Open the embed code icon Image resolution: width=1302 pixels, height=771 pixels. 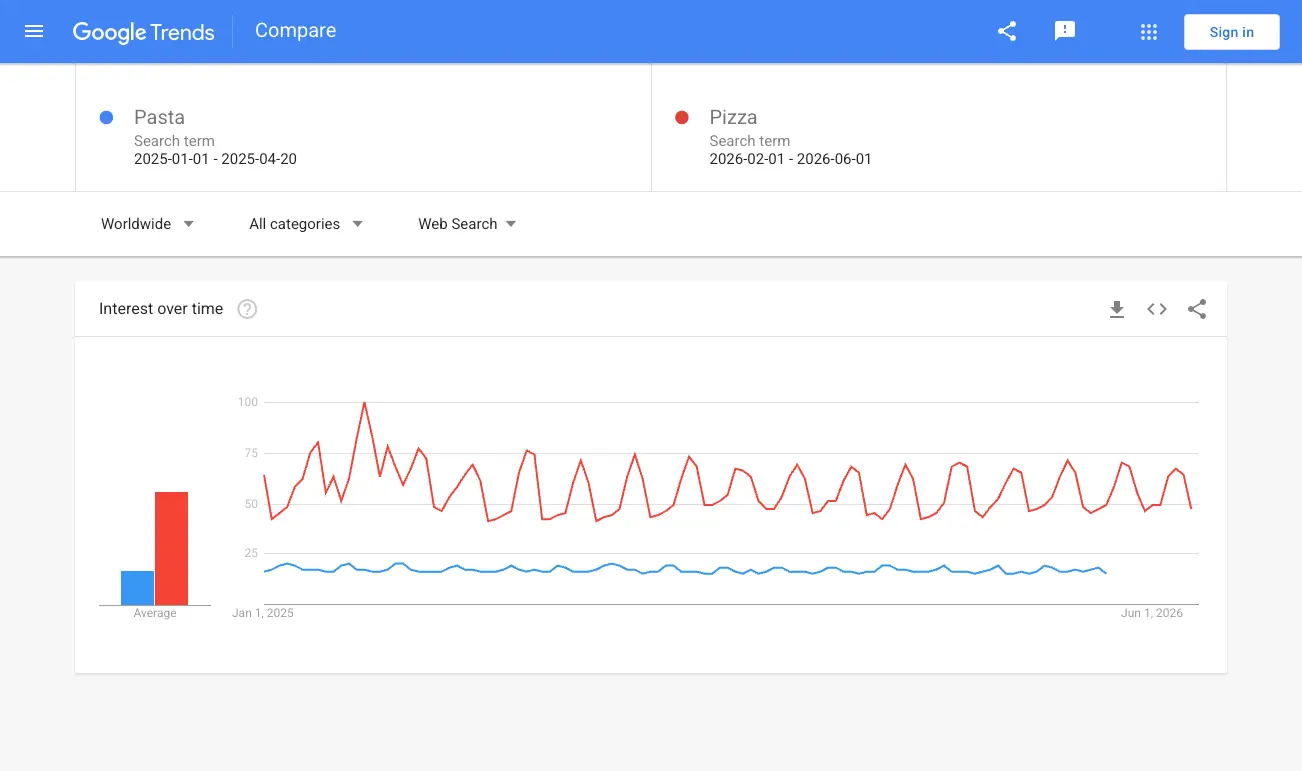[x=1157, y=309]
